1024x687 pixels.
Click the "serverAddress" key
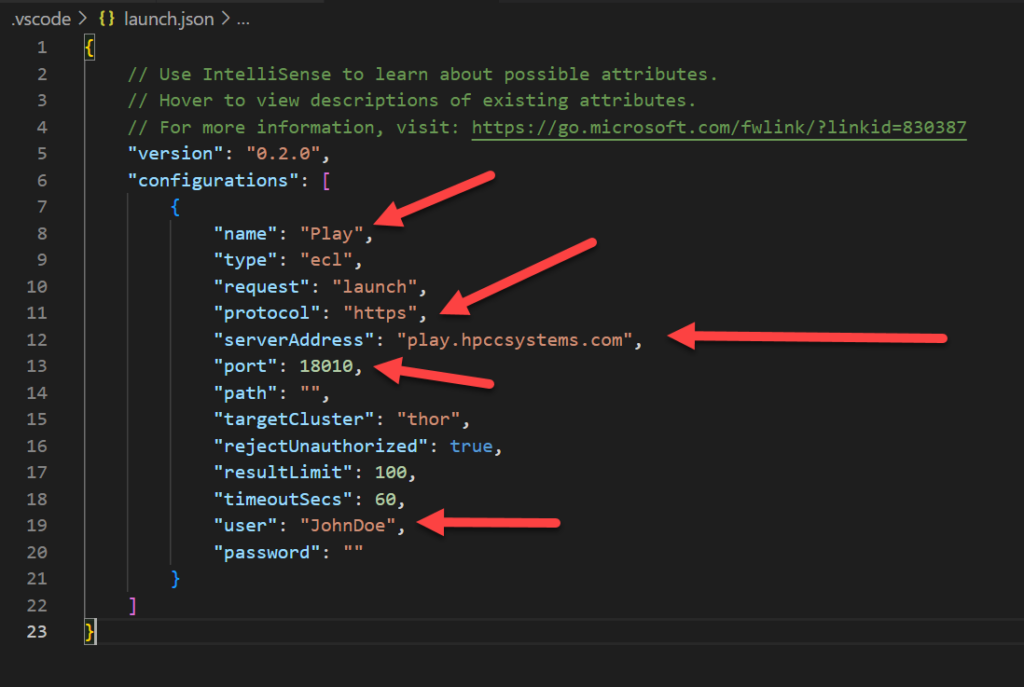click(x=293, y=340)
